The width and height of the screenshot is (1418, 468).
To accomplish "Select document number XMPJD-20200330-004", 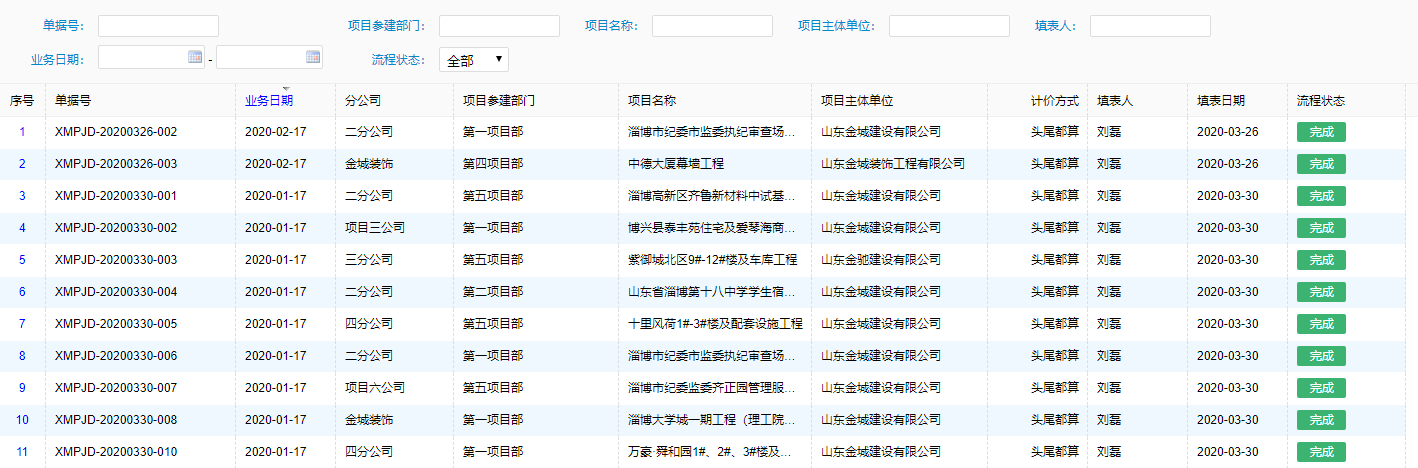I will coord(116,292).
